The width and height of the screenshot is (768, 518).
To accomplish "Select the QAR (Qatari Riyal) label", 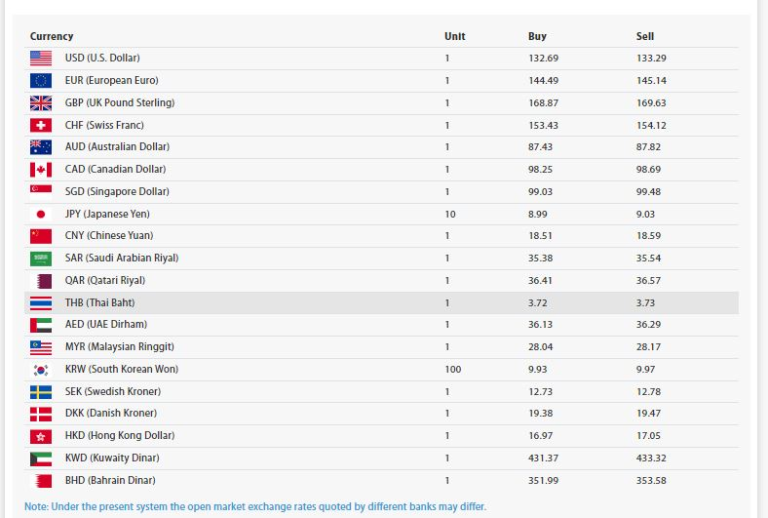I will point(105,281).
